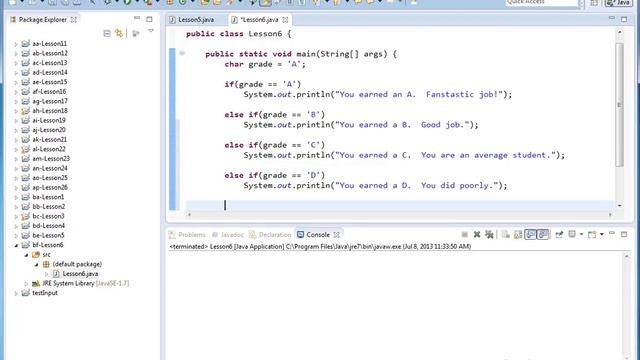Expand the testInput project
640x360 pixels.
[16, 293]
